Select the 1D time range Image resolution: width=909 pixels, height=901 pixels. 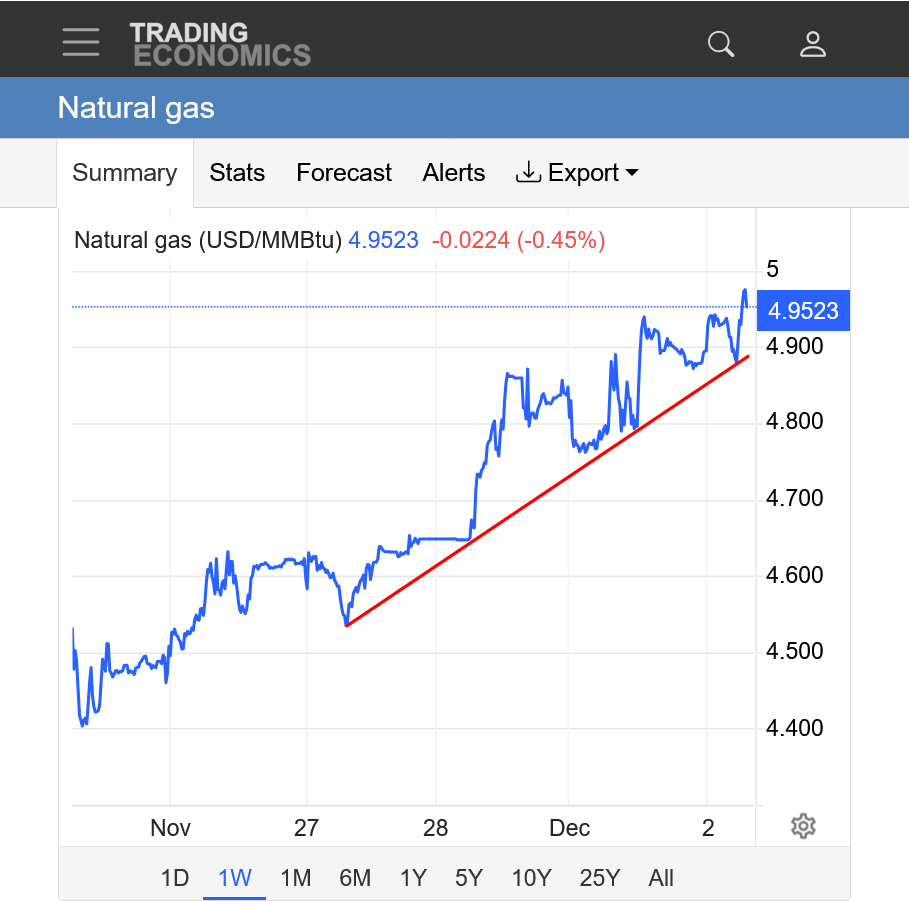click(x=175, y=878)
